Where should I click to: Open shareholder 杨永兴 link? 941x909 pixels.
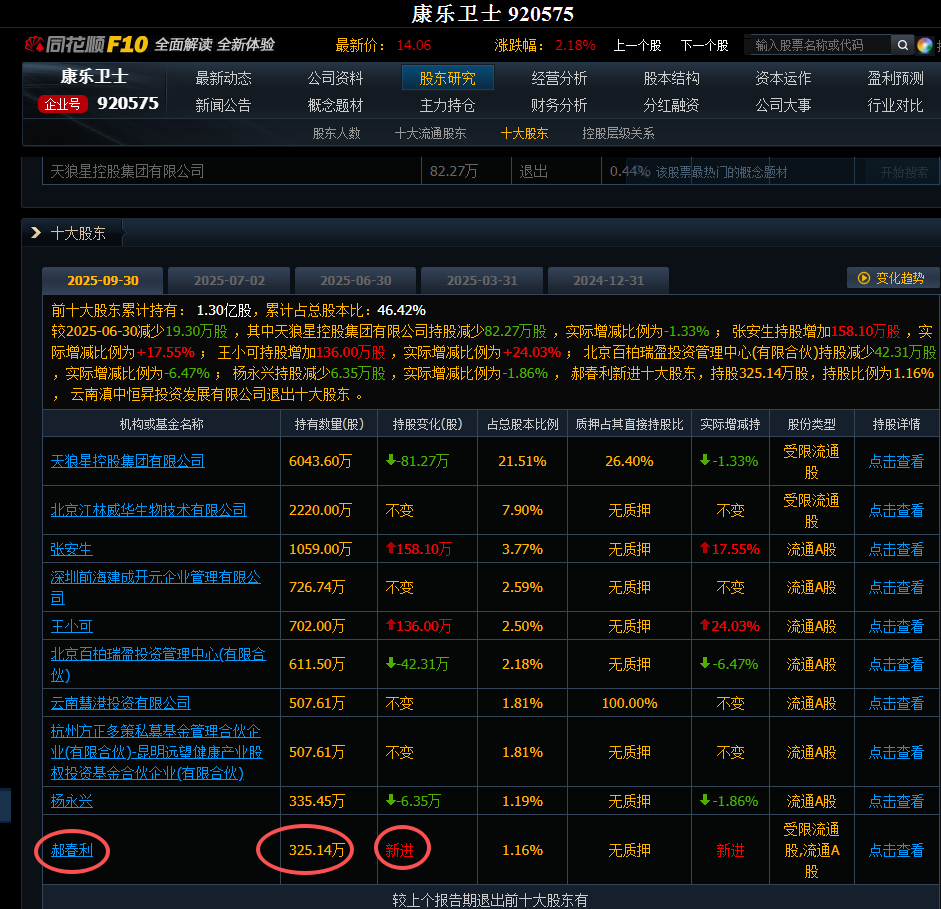(x=71, y=801)
